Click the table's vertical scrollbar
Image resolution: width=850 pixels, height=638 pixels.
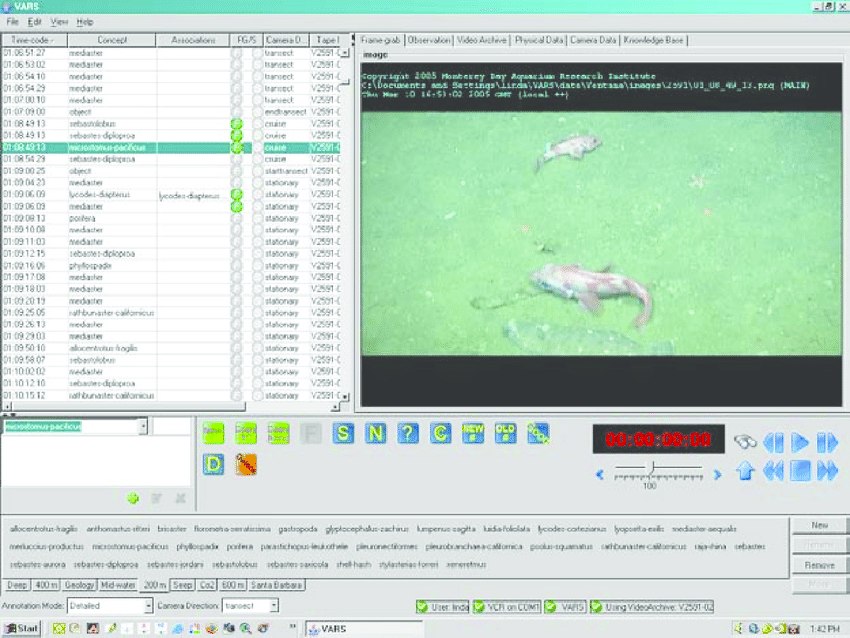pyautogui.click(x=345, y=224)
